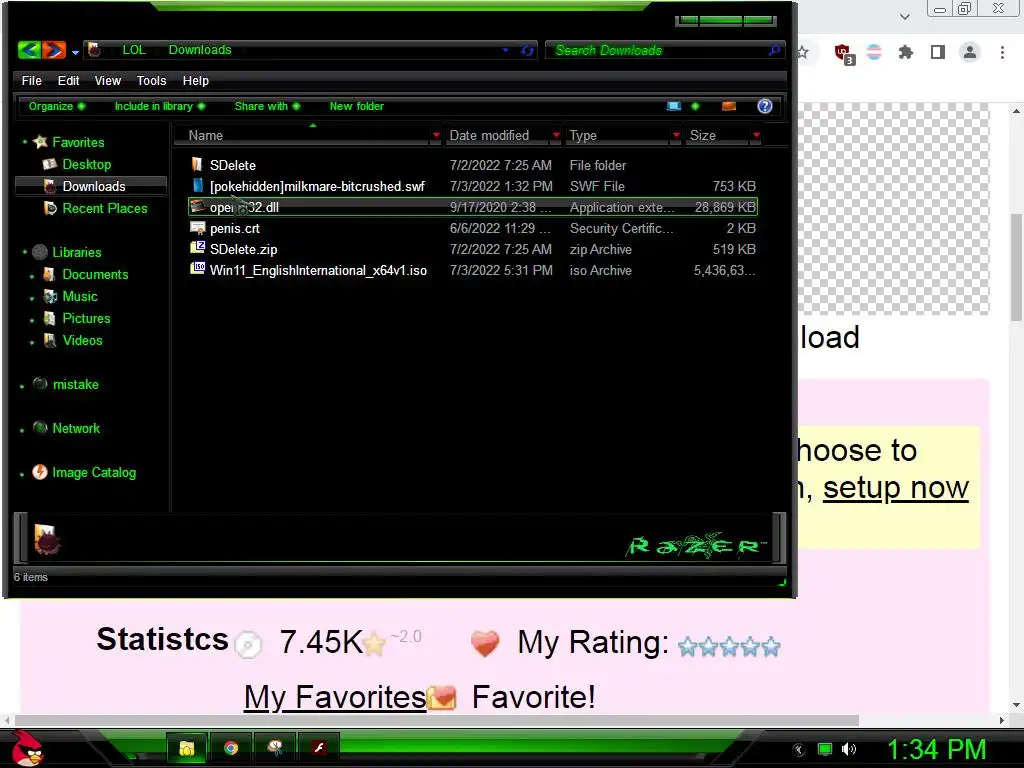Click the orange Forward navigation arrow
The width and height of the screenshot is (1024, 768).
pos(54,50)
